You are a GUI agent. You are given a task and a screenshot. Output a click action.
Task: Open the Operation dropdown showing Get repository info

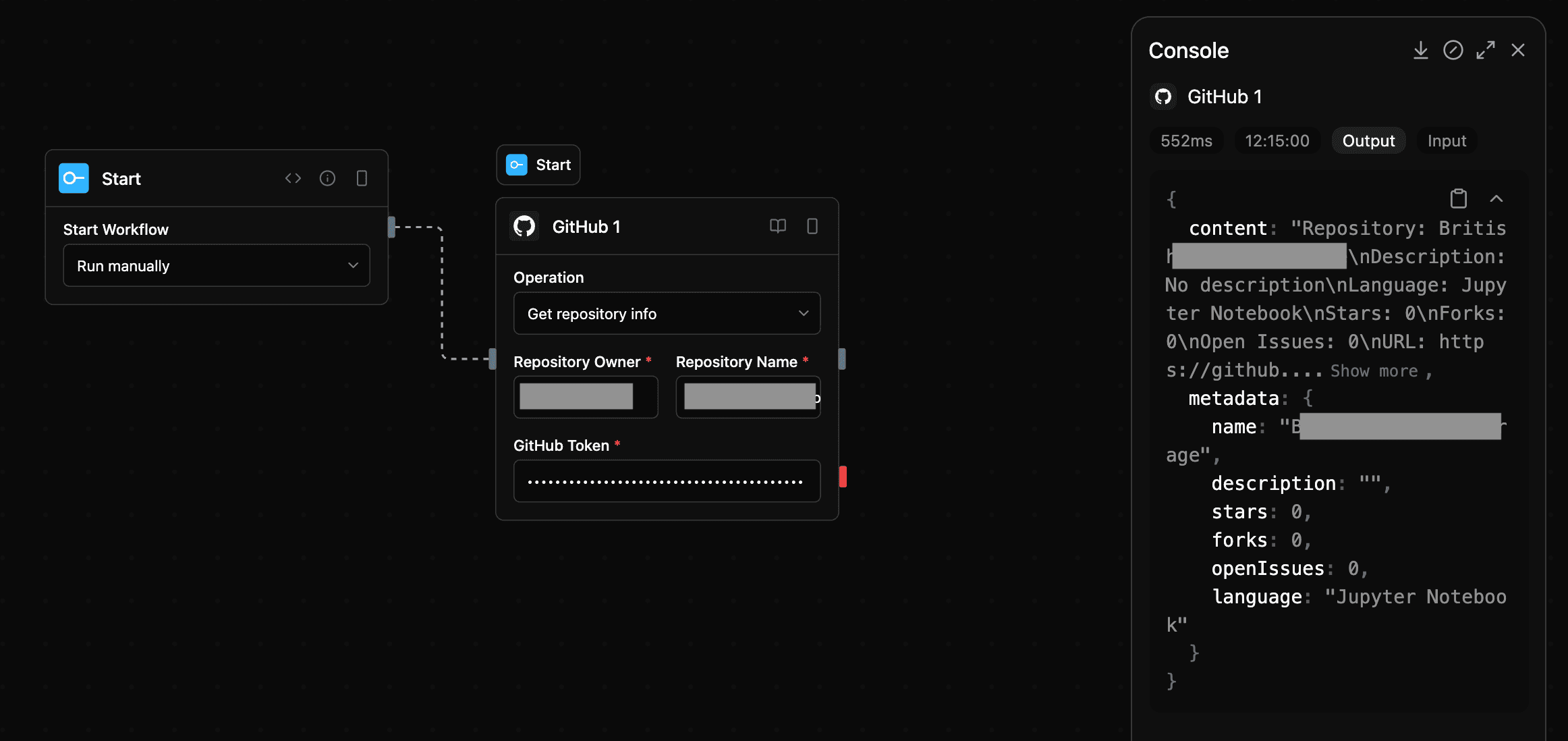coord(666,313)
